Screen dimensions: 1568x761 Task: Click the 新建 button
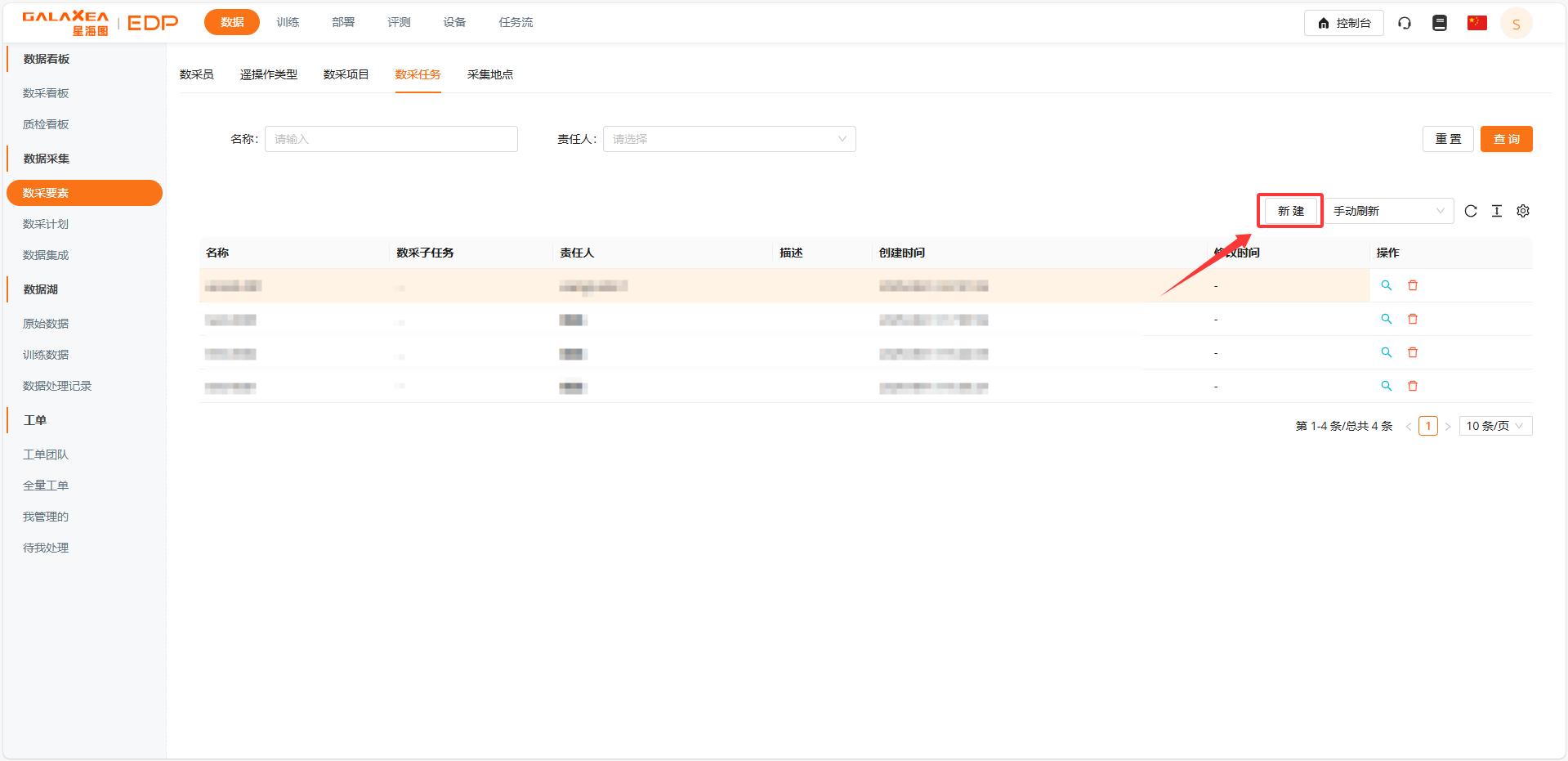1290,211
